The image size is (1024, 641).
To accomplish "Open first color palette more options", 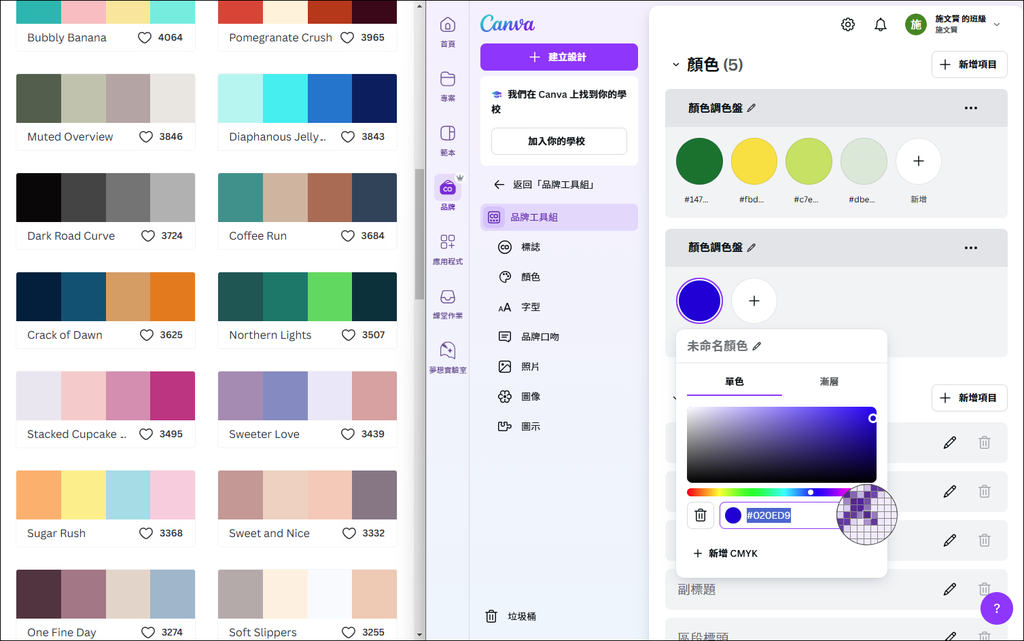I will [971, 108].
